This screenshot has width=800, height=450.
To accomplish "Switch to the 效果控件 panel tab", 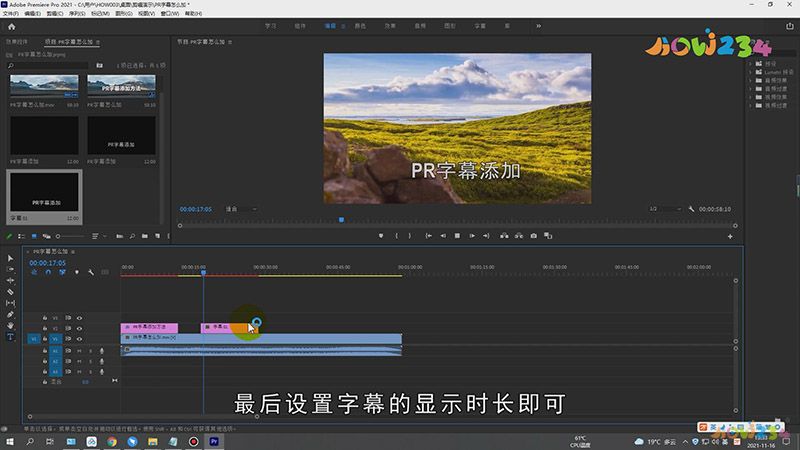I will click(17, 42).
